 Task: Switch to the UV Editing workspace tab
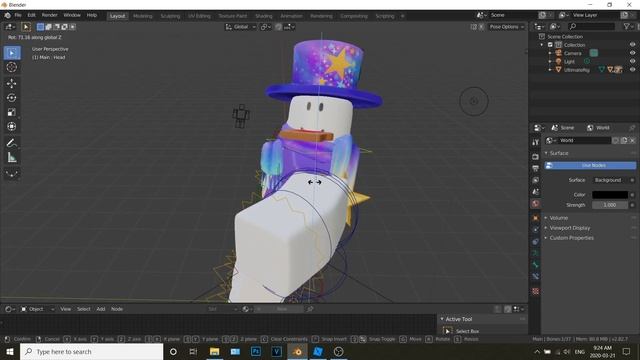[x=199, y=16]
